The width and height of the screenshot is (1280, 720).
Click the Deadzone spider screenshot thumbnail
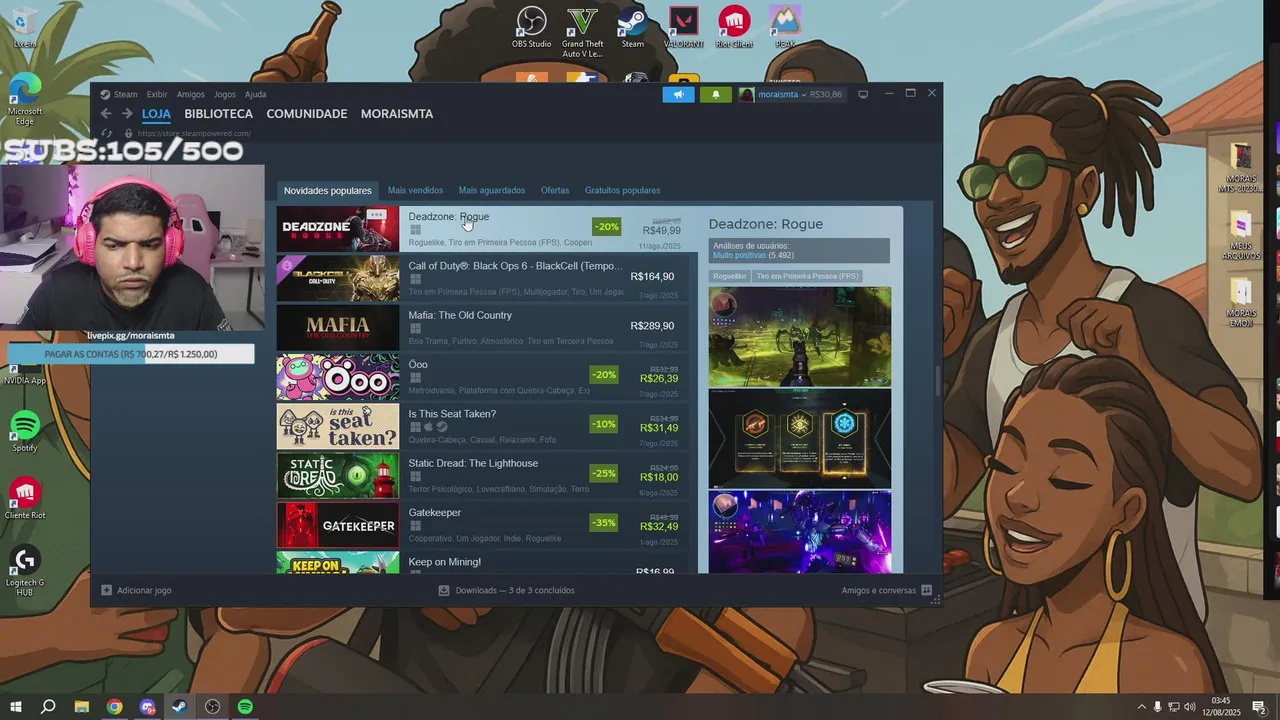[x=799, y=336]
